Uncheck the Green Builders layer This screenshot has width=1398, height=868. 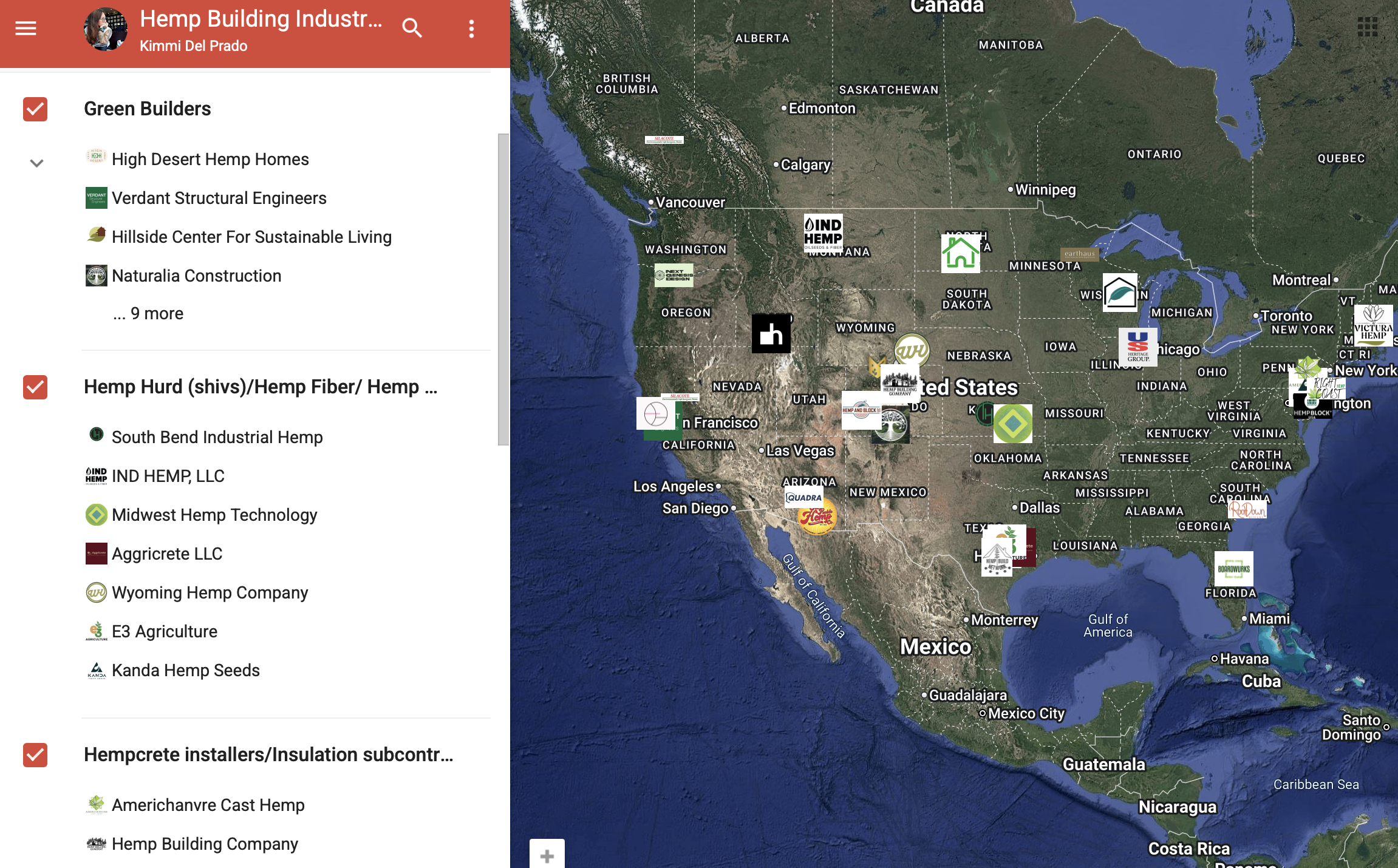(35, 109)
